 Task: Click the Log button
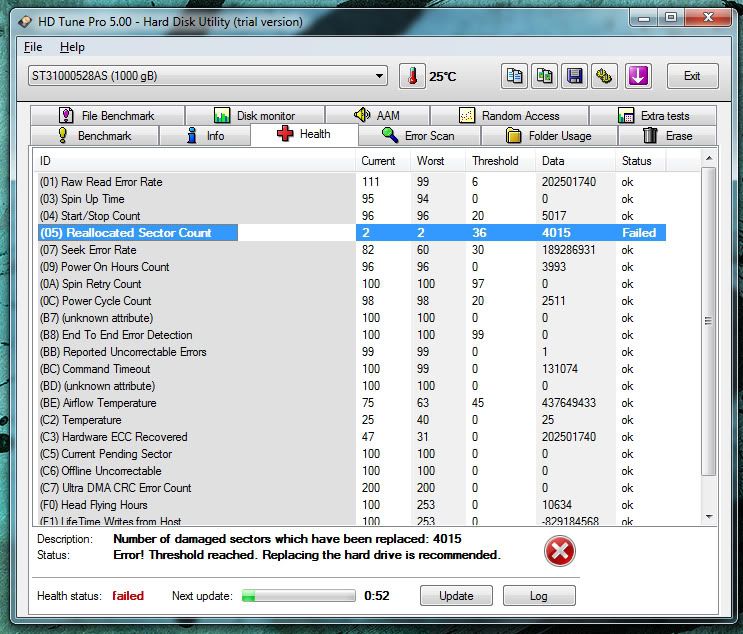(538, 596)
